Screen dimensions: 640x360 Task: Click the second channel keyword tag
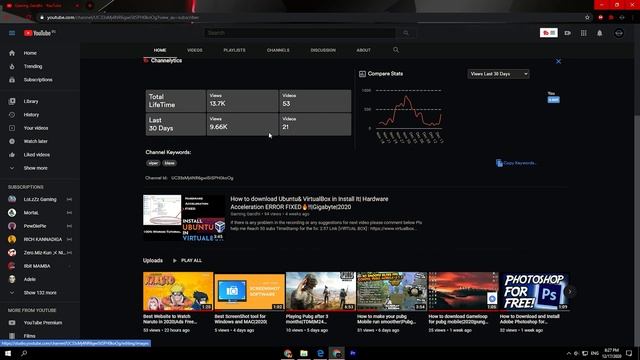tap(169, 163)
